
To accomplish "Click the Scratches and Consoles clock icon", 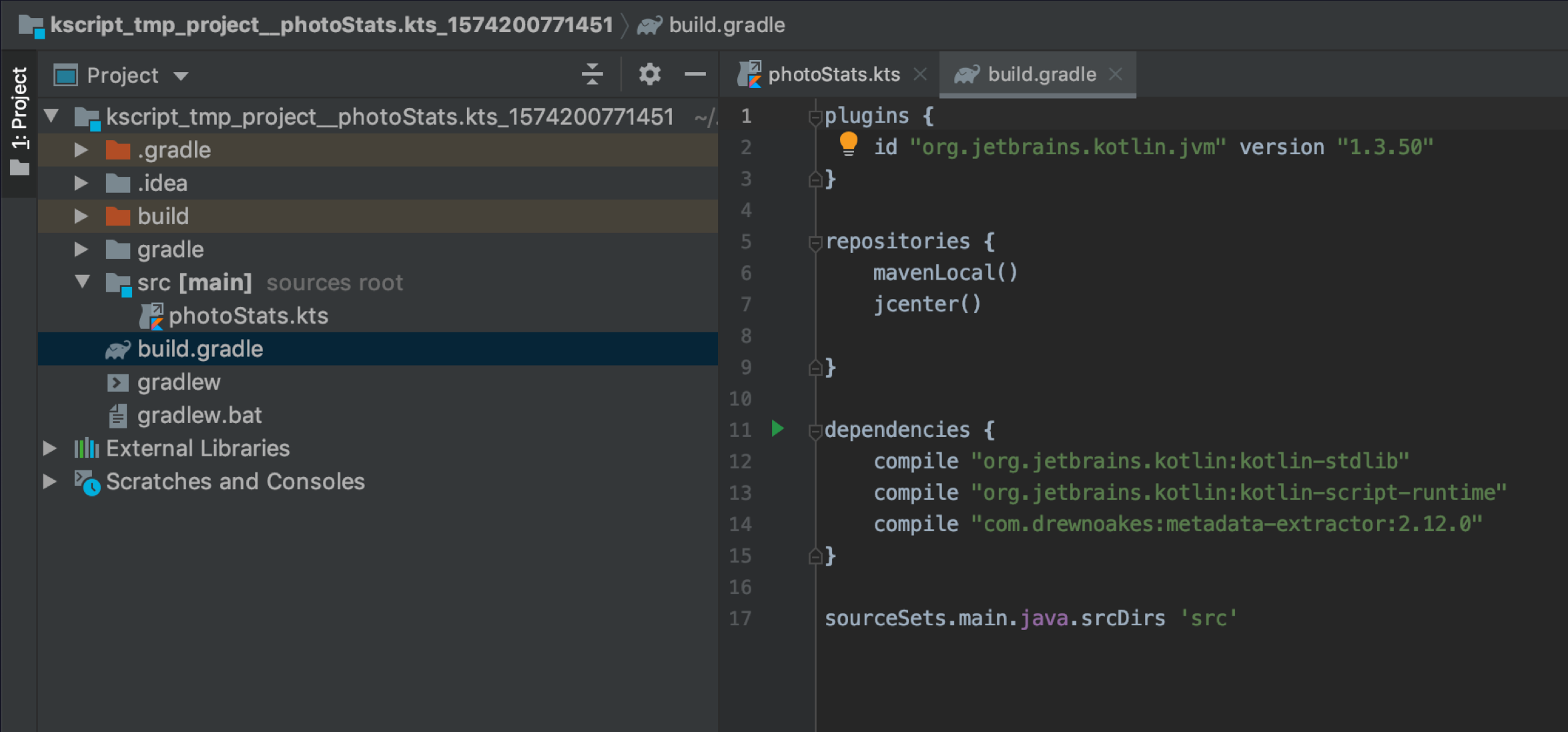I will point(87,482).
